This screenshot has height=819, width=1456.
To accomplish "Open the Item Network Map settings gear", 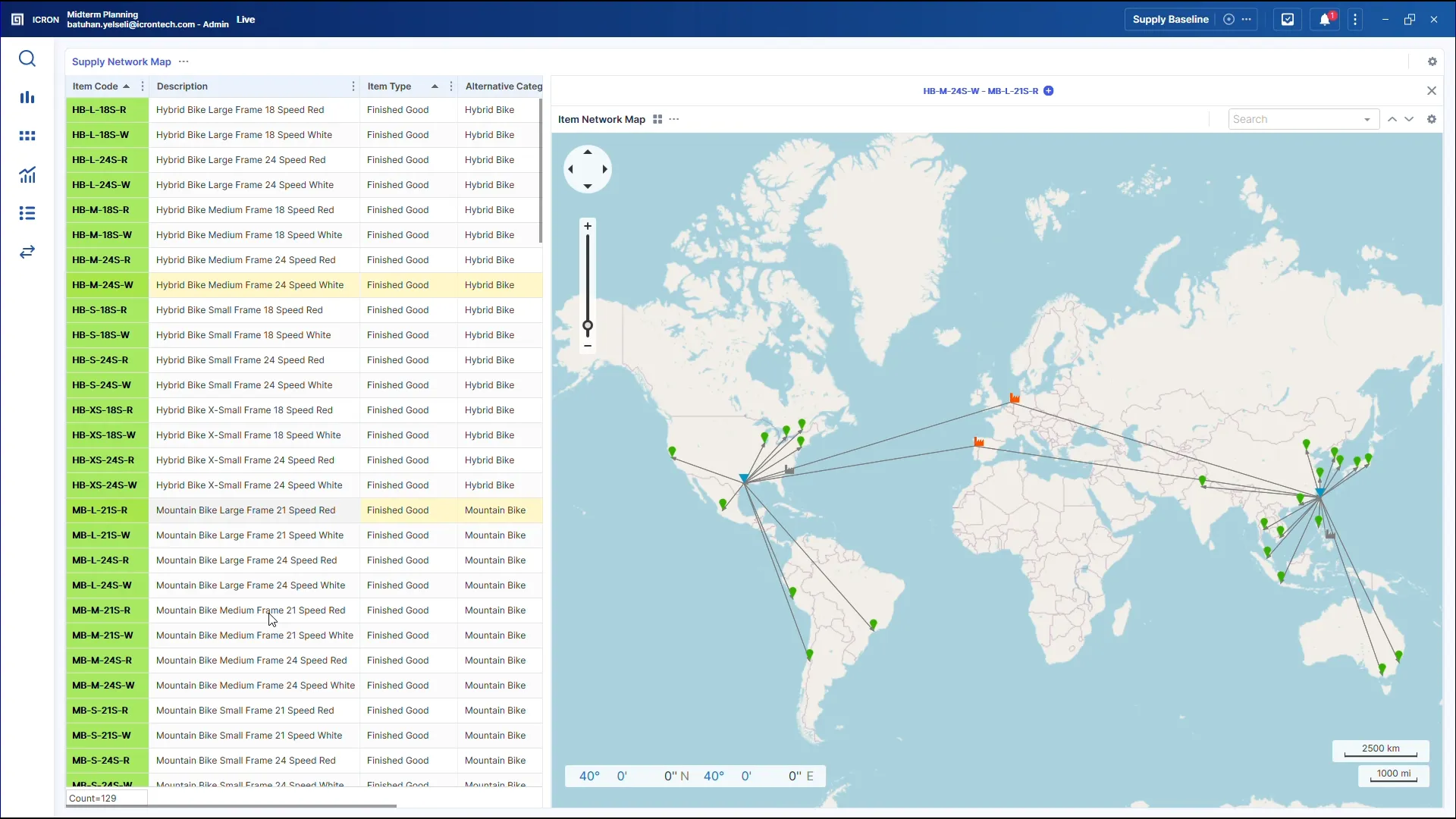I will (x=1432, y=119).
